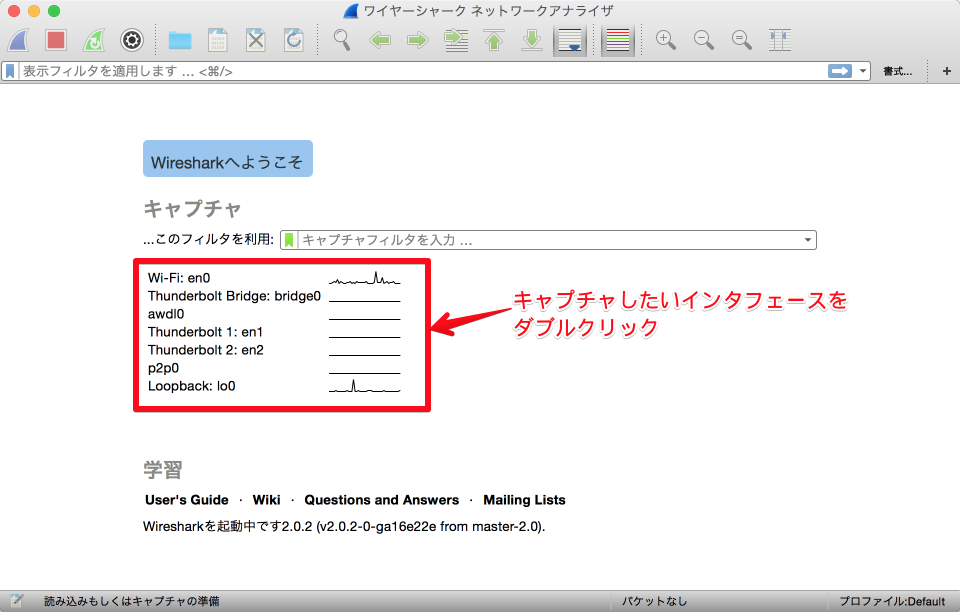
Task: Add a filter button with plus
Action: click(x=947, y=71)
